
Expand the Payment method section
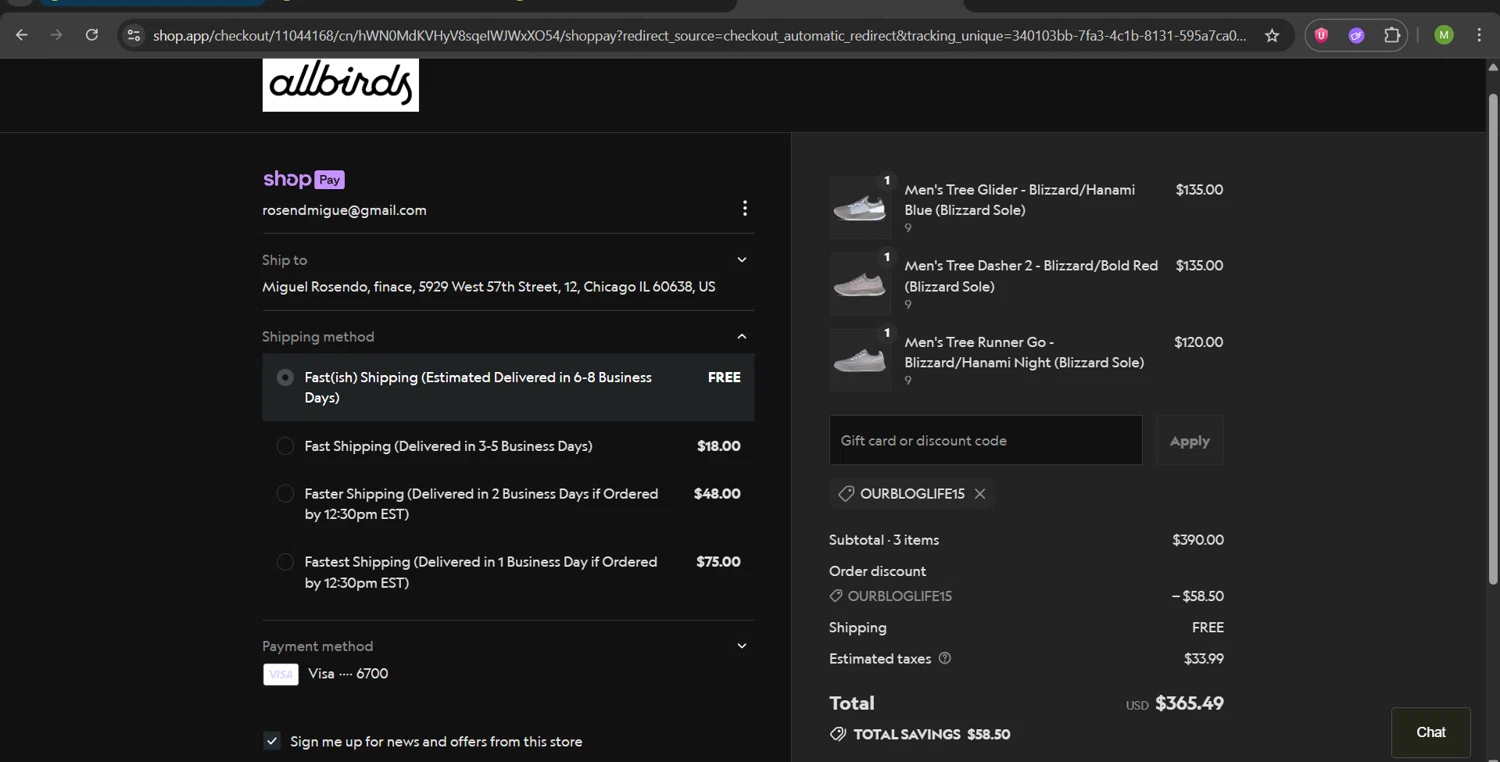click(742, 646)
